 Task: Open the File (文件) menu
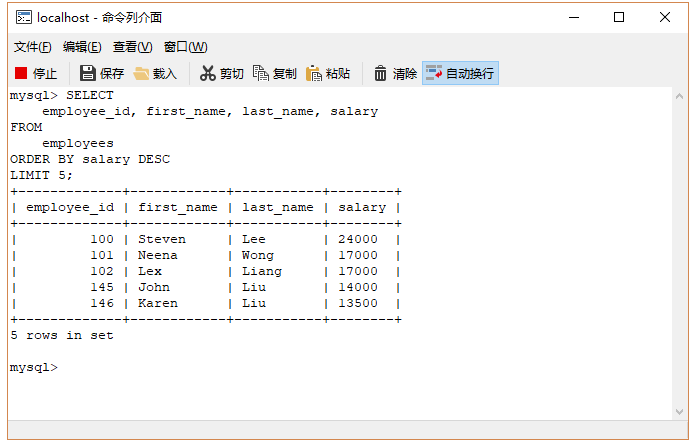(x=32, y=47)
